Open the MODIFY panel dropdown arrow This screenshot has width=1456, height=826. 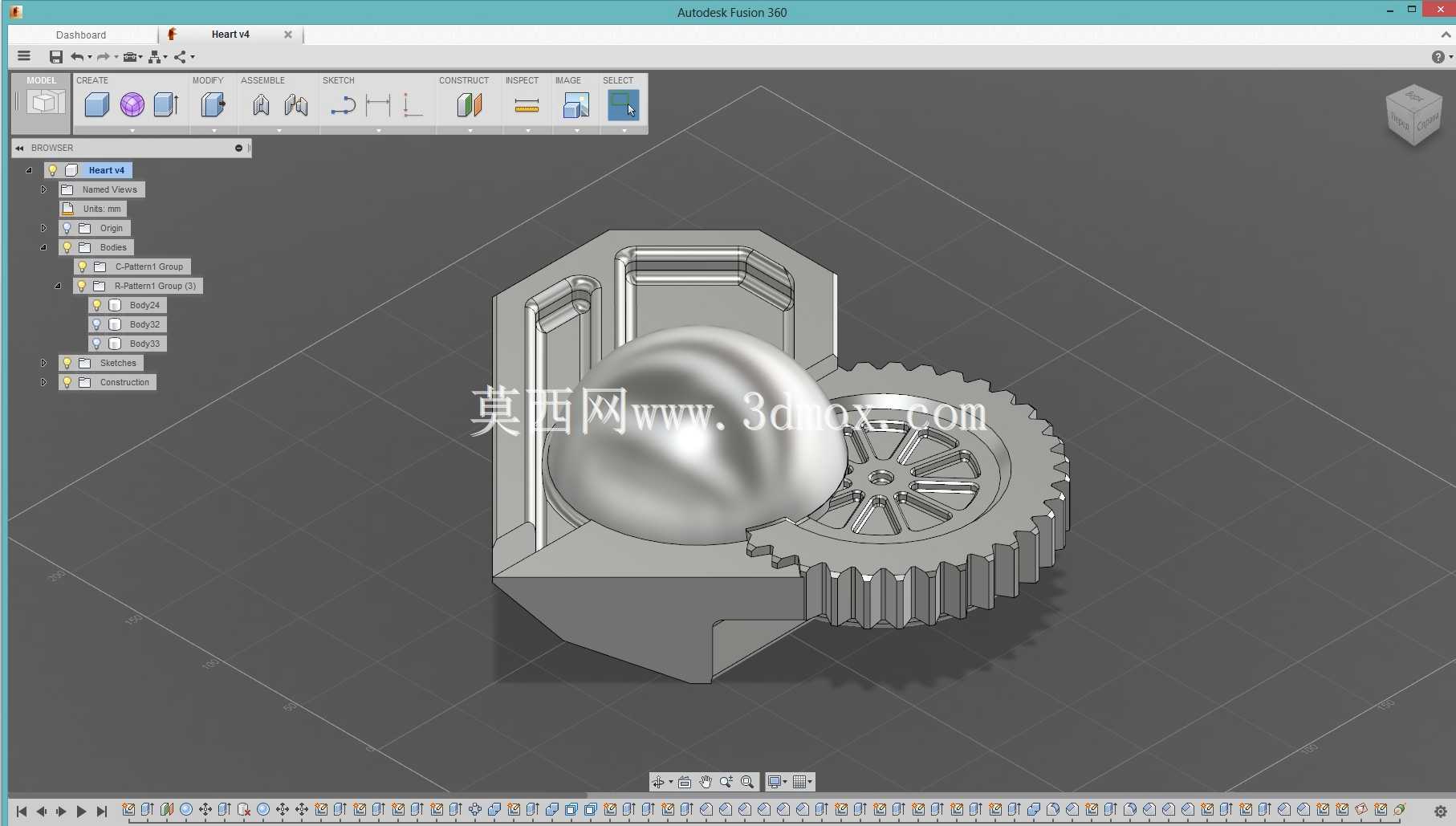click(214, 130)
